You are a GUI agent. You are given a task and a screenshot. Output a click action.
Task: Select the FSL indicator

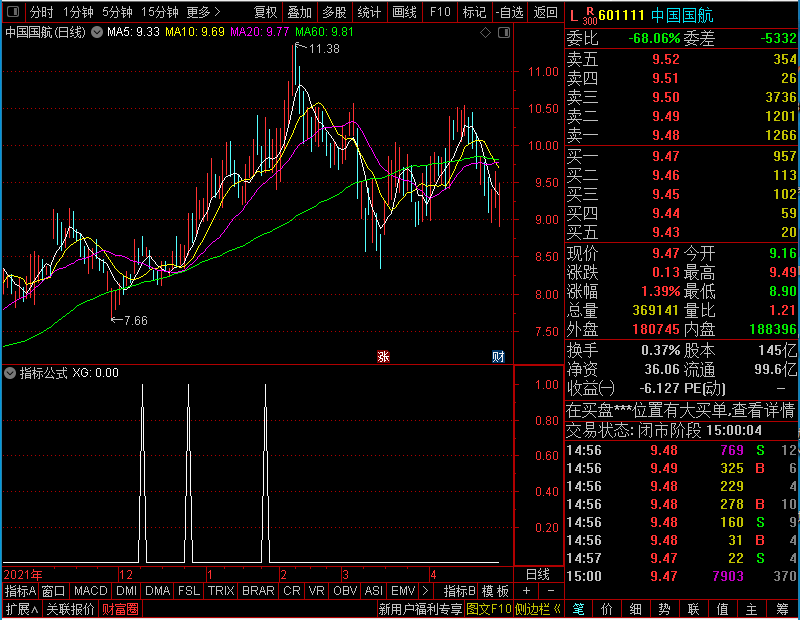(189, 591)
